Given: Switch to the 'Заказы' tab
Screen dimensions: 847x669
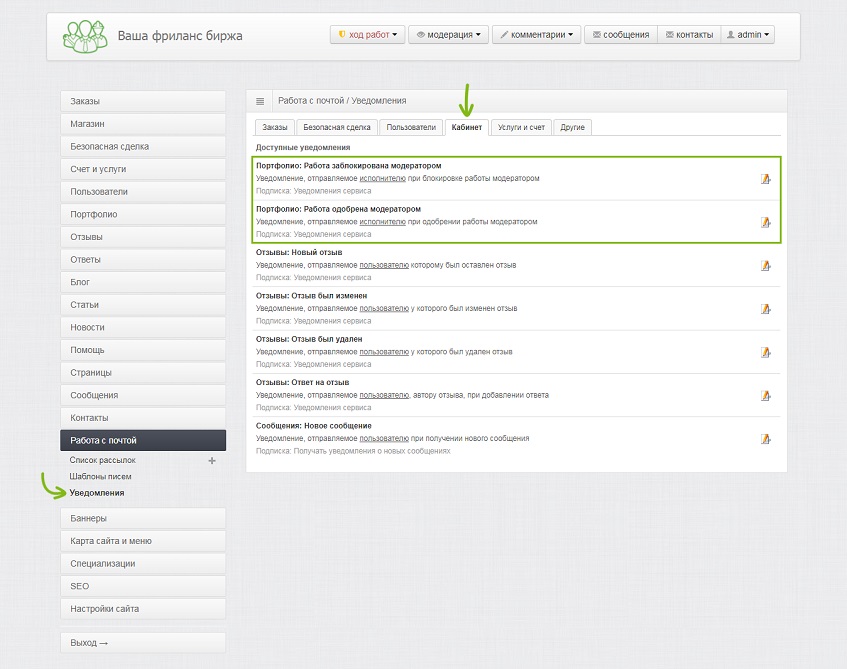Looking at the screenshot, I should pyautogui.click(x=274, y=128).
